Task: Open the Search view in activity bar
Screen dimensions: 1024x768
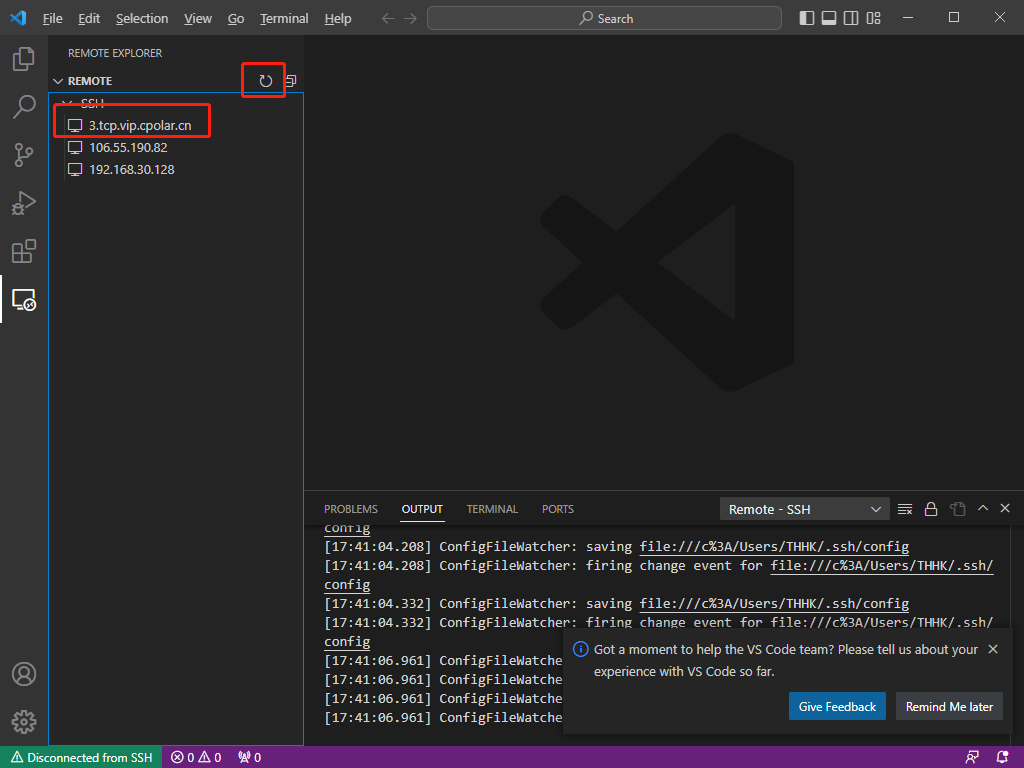Action: point(24,107)
